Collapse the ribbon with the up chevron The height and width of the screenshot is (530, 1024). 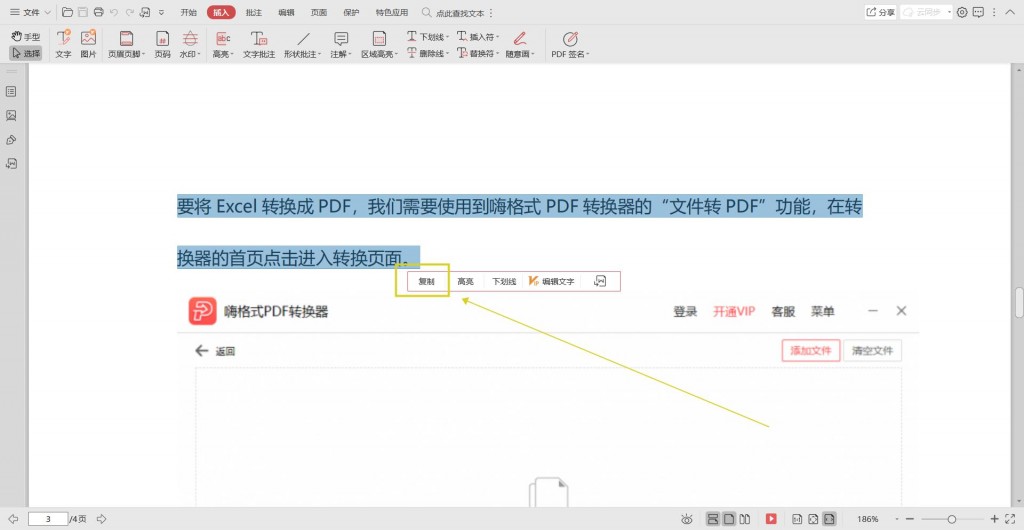pyautogui.click(x=1011, y=12)
